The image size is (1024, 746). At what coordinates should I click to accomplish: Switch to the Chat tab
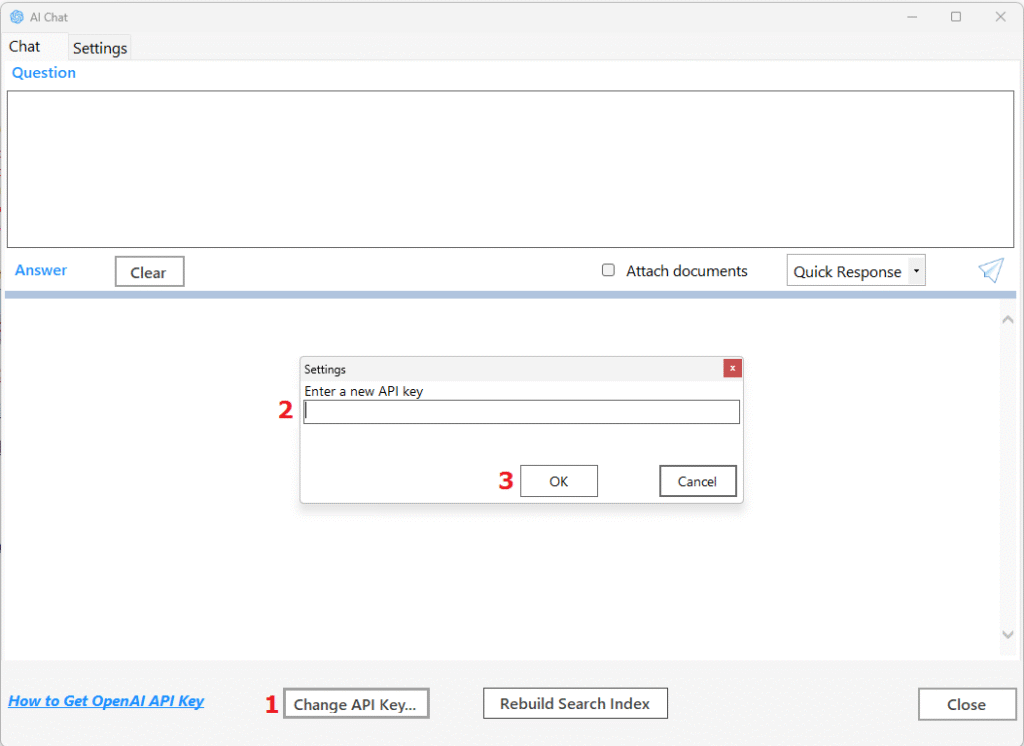pos(25,47)
